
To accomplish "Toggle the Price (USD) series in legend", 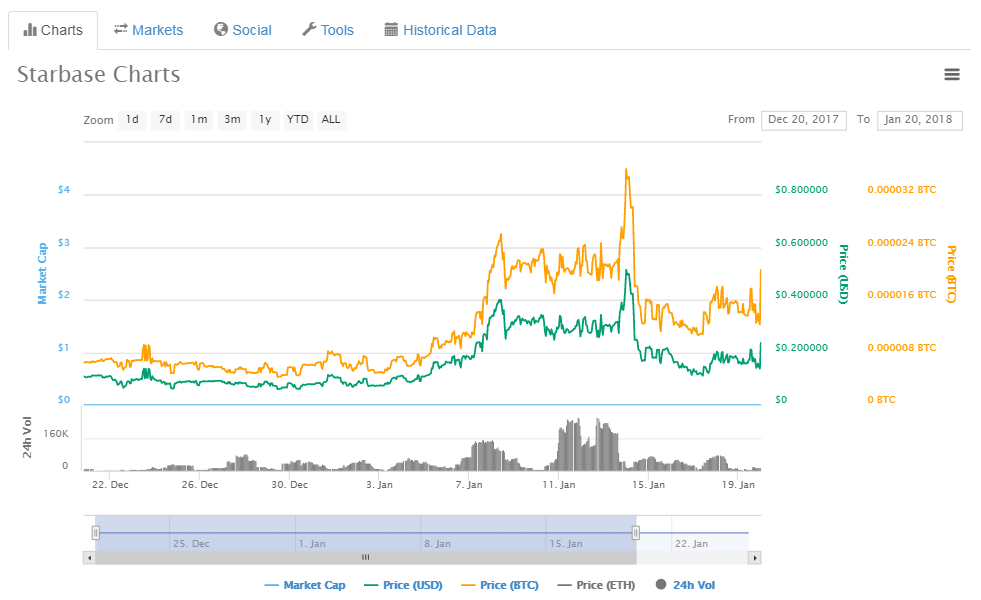I will coord(404,585).
